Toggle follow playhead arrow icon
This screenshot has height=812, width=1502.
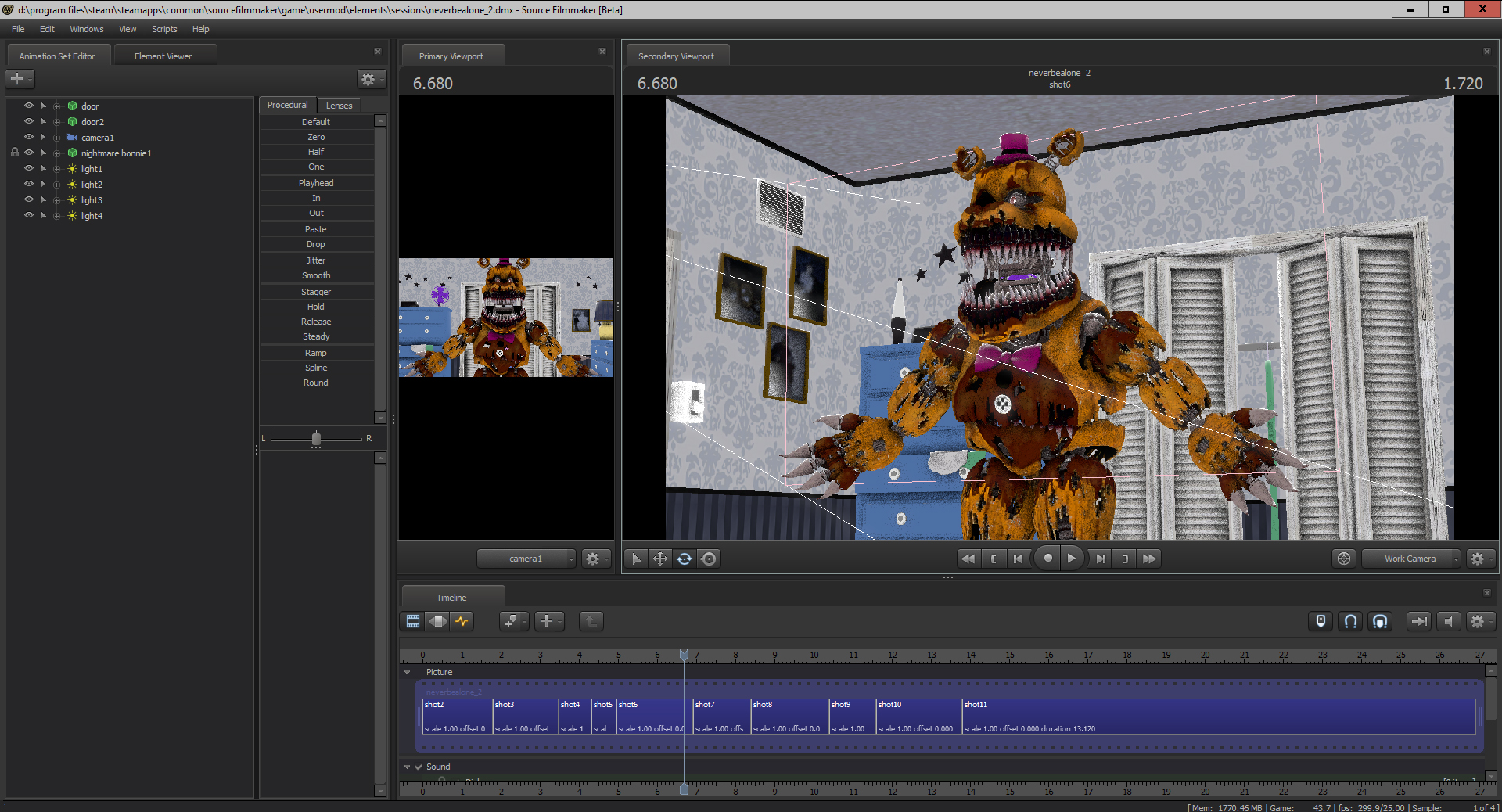(1418, 621)
